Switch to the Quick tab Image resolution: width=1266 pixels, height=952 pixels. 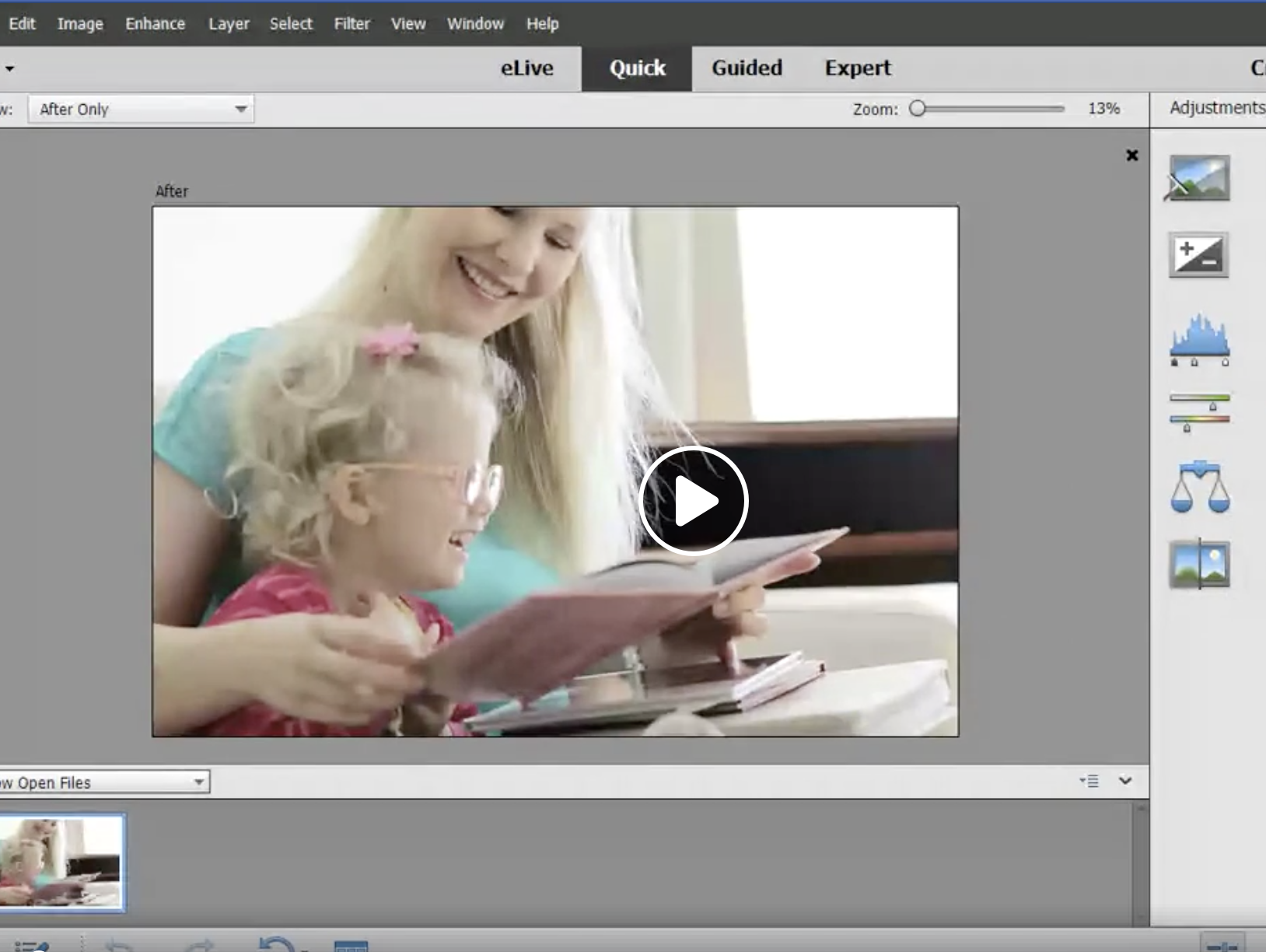(x=637, y=68)
